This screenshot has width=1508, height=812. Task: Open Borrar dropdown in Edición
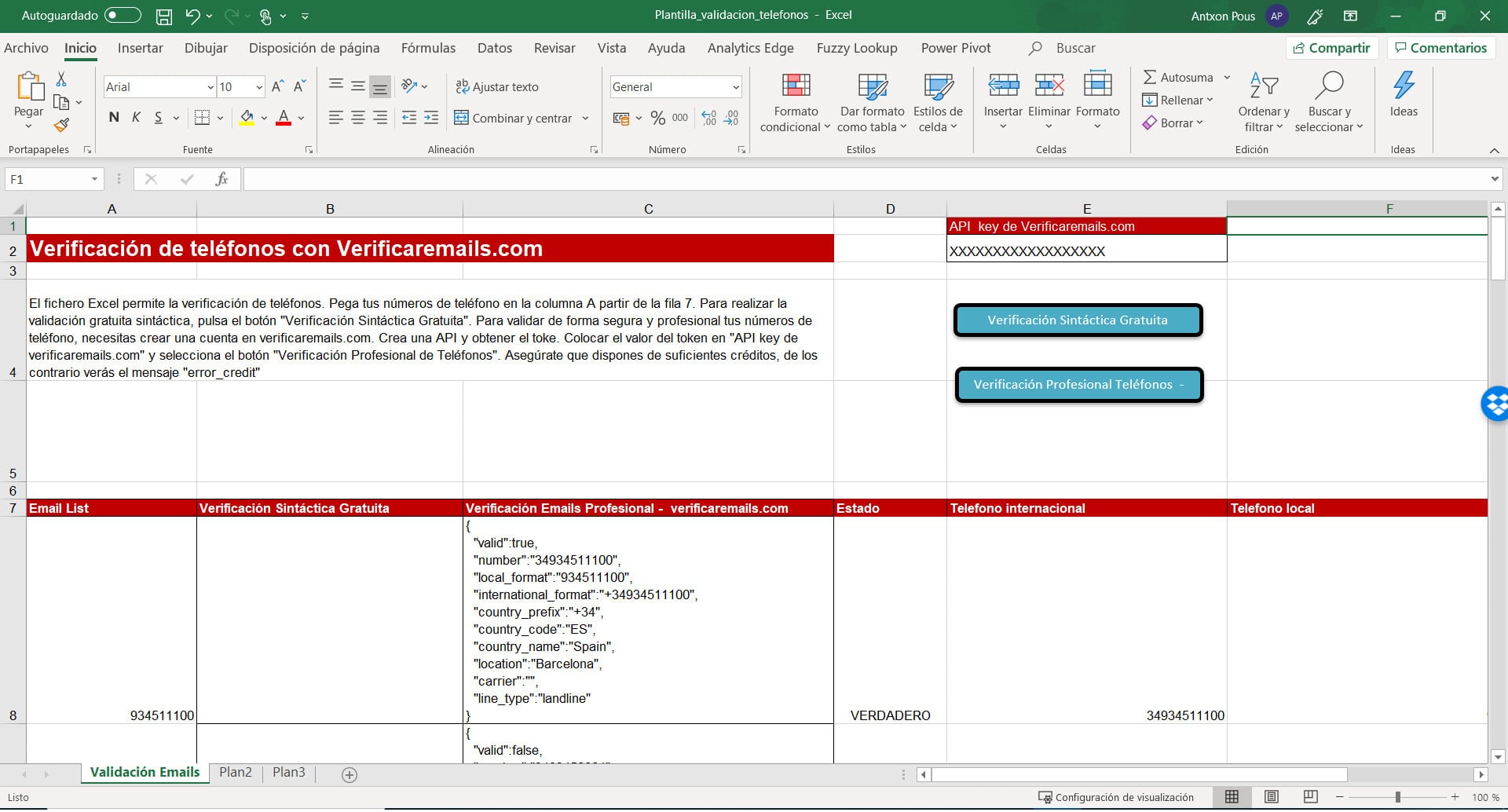[x=1173, y=123]
